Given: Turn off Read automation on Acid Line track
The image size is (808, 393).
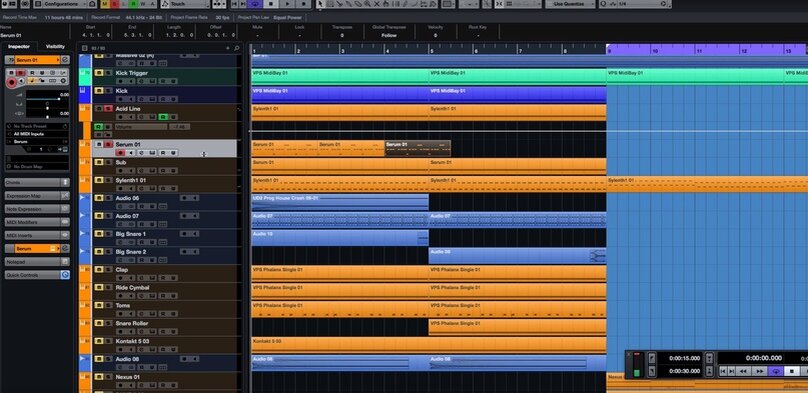Looking at the screenshot, I should pyautogui.click(x=163, y=117).
